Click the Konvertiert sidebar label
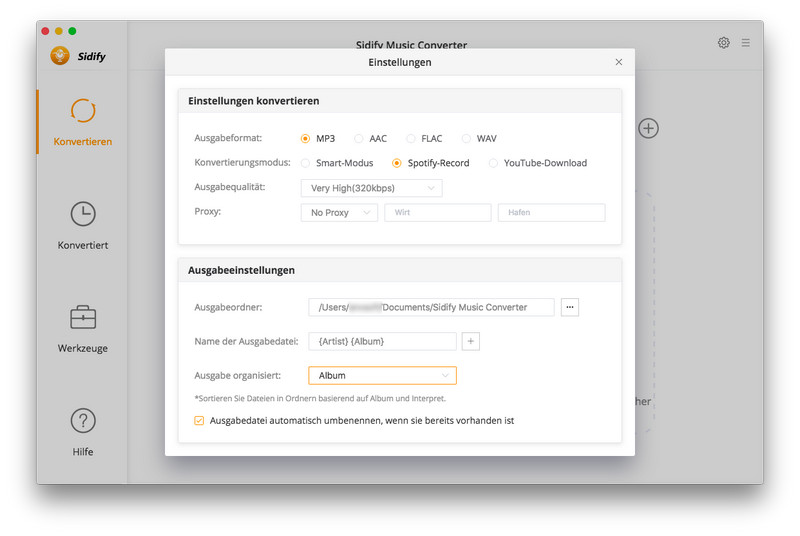The image size is (800, 536). coord(83,245)
